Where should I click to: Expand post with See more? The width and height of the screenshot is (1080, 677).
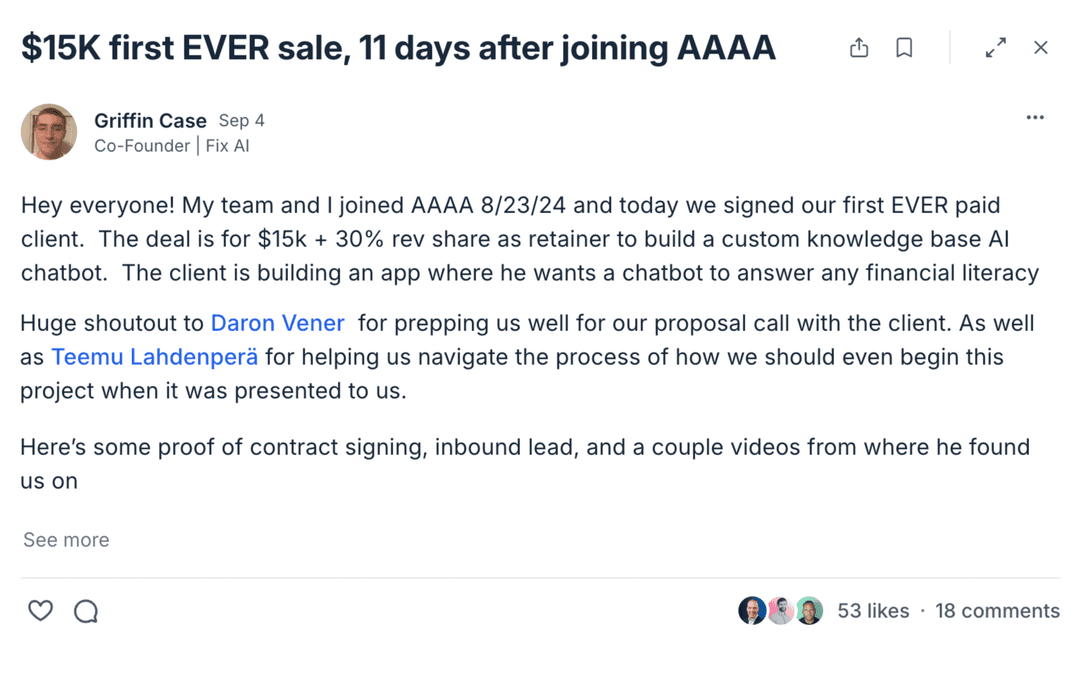tap(66, 540)
